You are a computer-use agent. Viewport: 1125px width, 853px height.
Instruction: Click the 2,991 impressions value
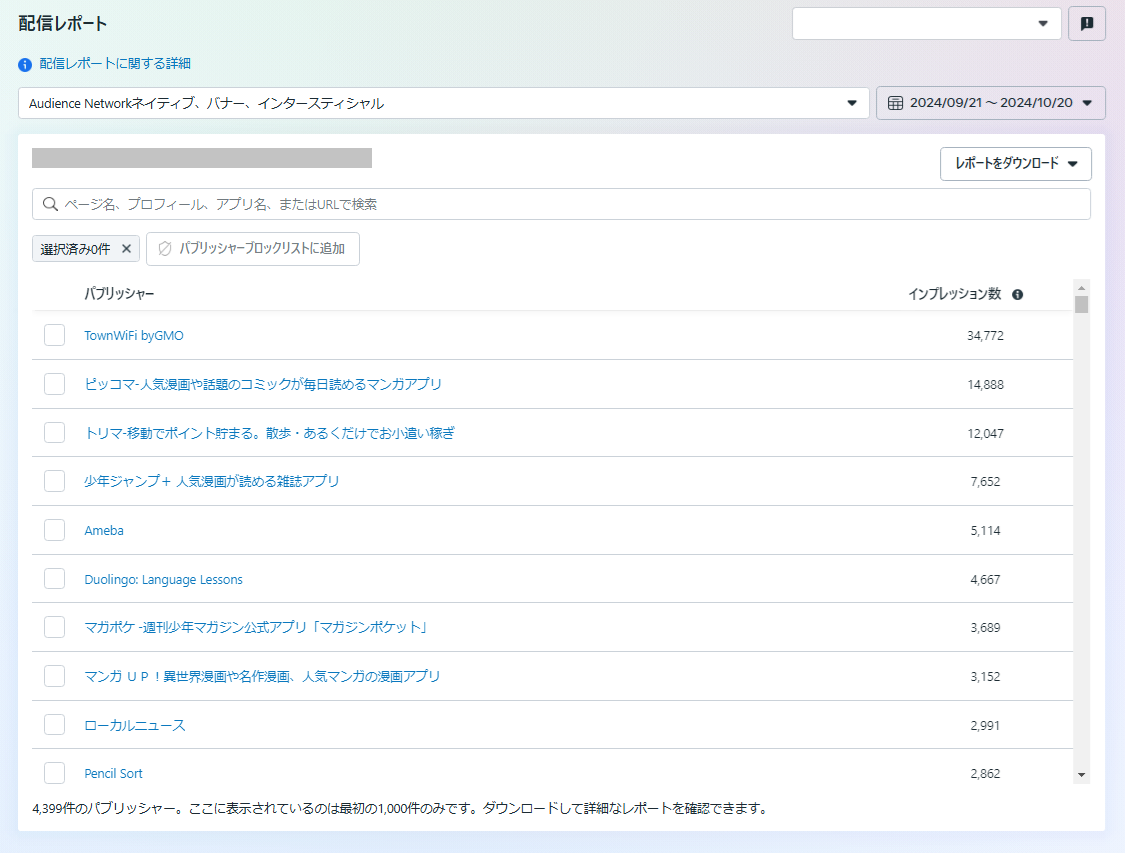coord(985,725)
